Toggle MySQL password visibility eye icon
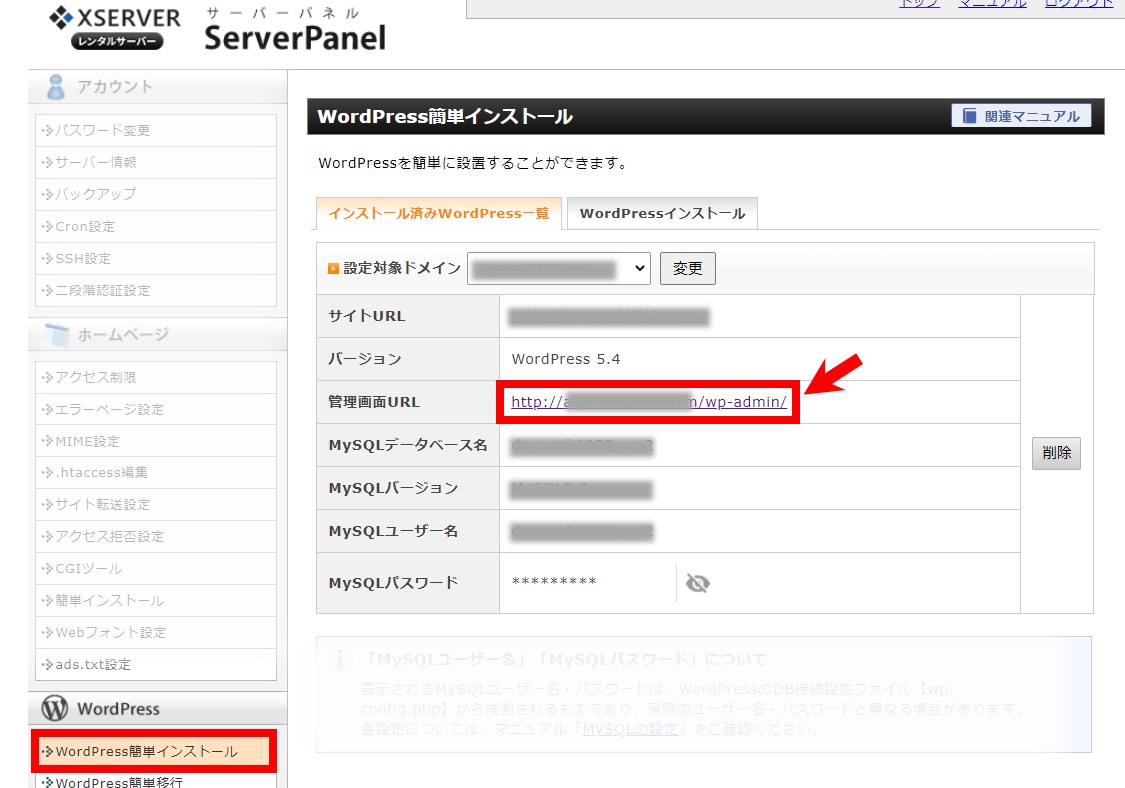Screen dimensions: 1125x788 [x=697, y=583]
